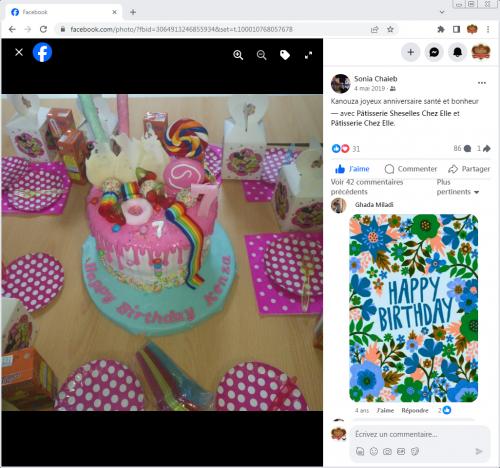500x468 pixels.
Task: Go forward in the browser
Action: 28,29
